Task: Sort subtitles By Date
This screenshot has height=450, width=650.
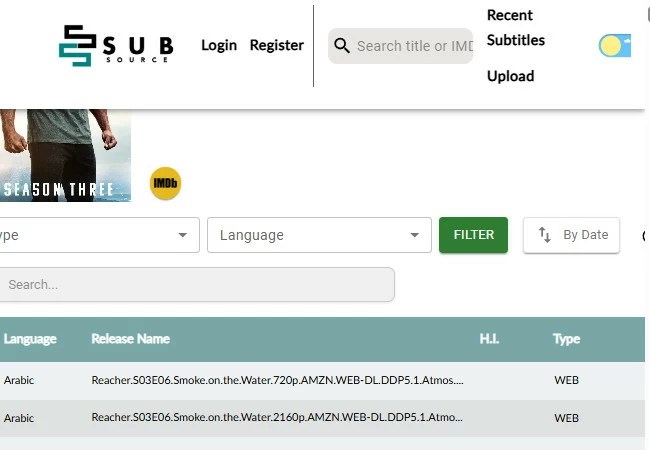Action: click(571, 235)
